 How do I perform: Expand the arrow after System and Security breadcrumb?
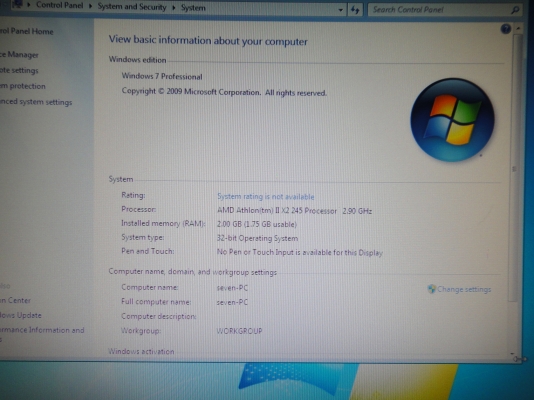[173, 7]
